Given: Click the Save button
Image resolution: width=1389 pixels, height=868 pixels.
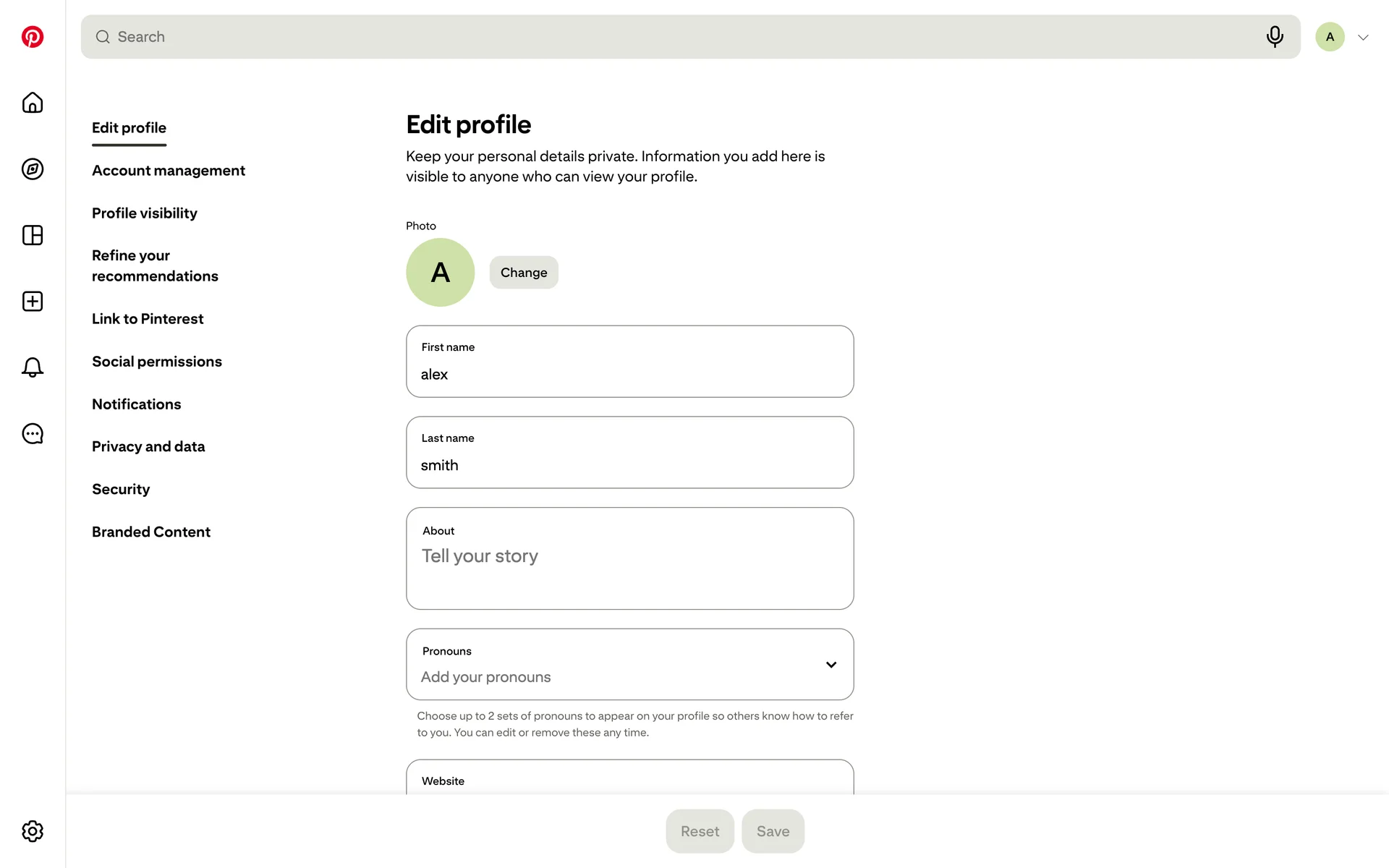Looking at the screenshot, I should click(773, 831).
